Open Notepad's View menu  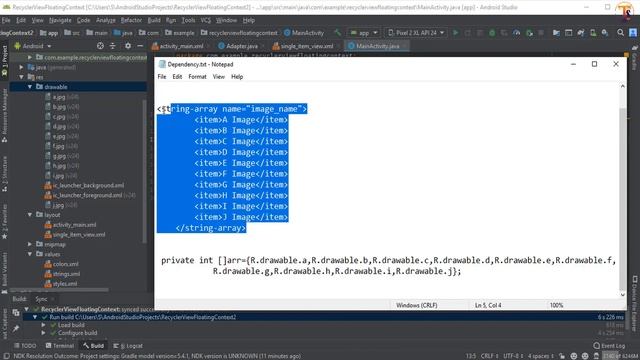(218, 77)
